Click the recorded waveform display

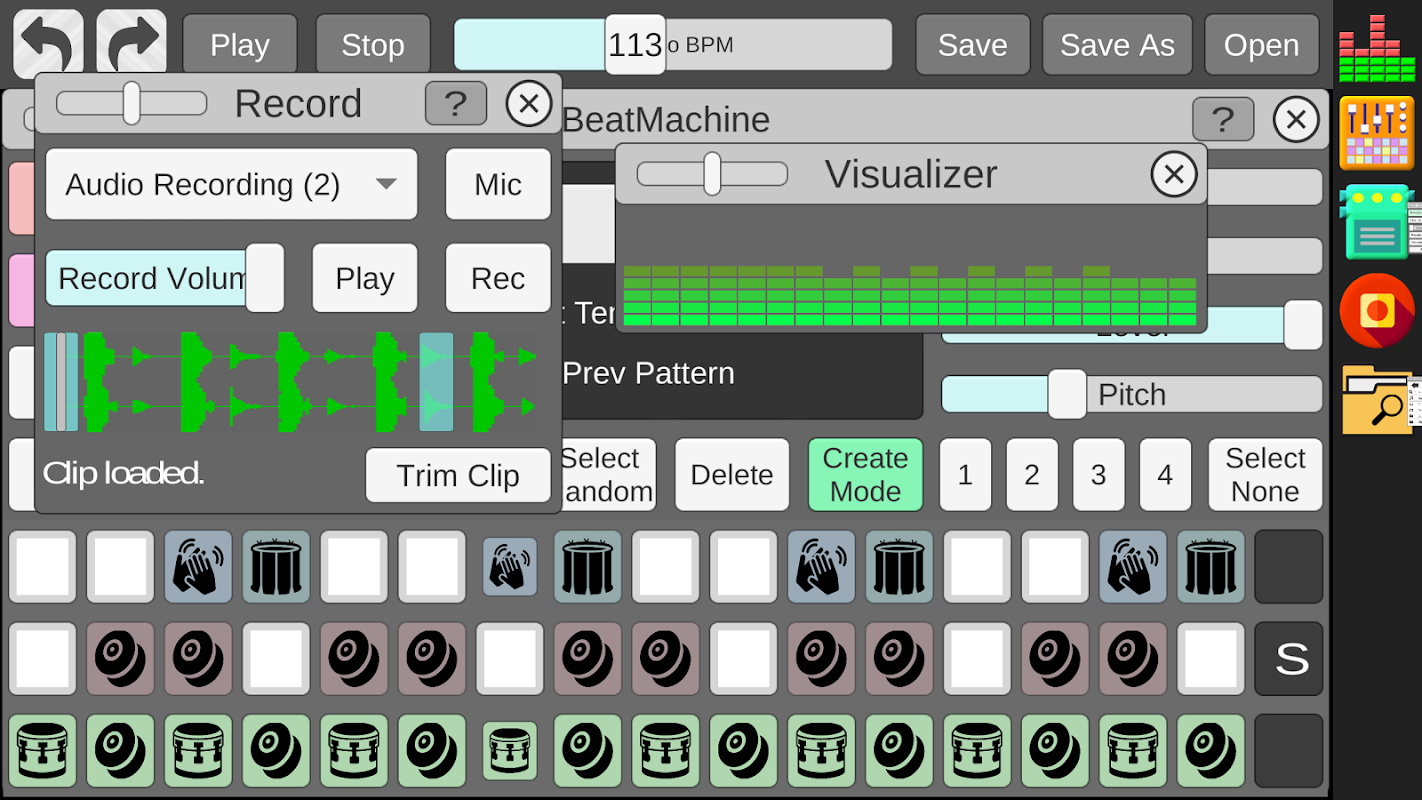(x=291, y=382)
